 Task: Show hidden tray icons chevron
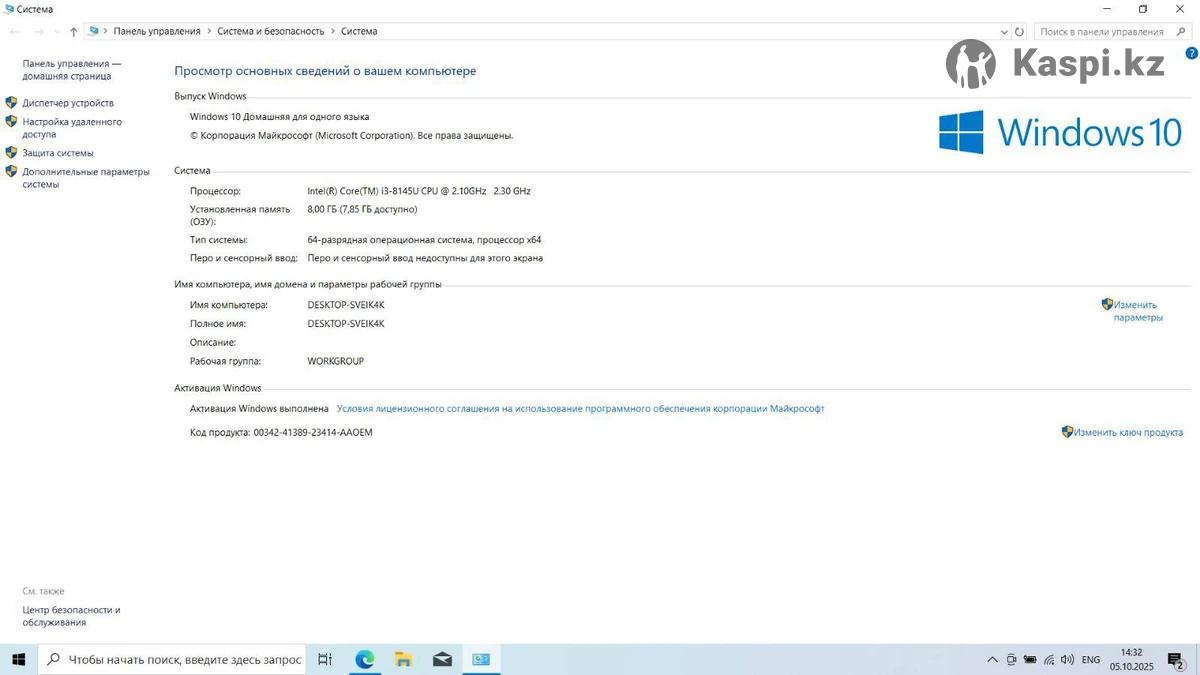(992, 660)
